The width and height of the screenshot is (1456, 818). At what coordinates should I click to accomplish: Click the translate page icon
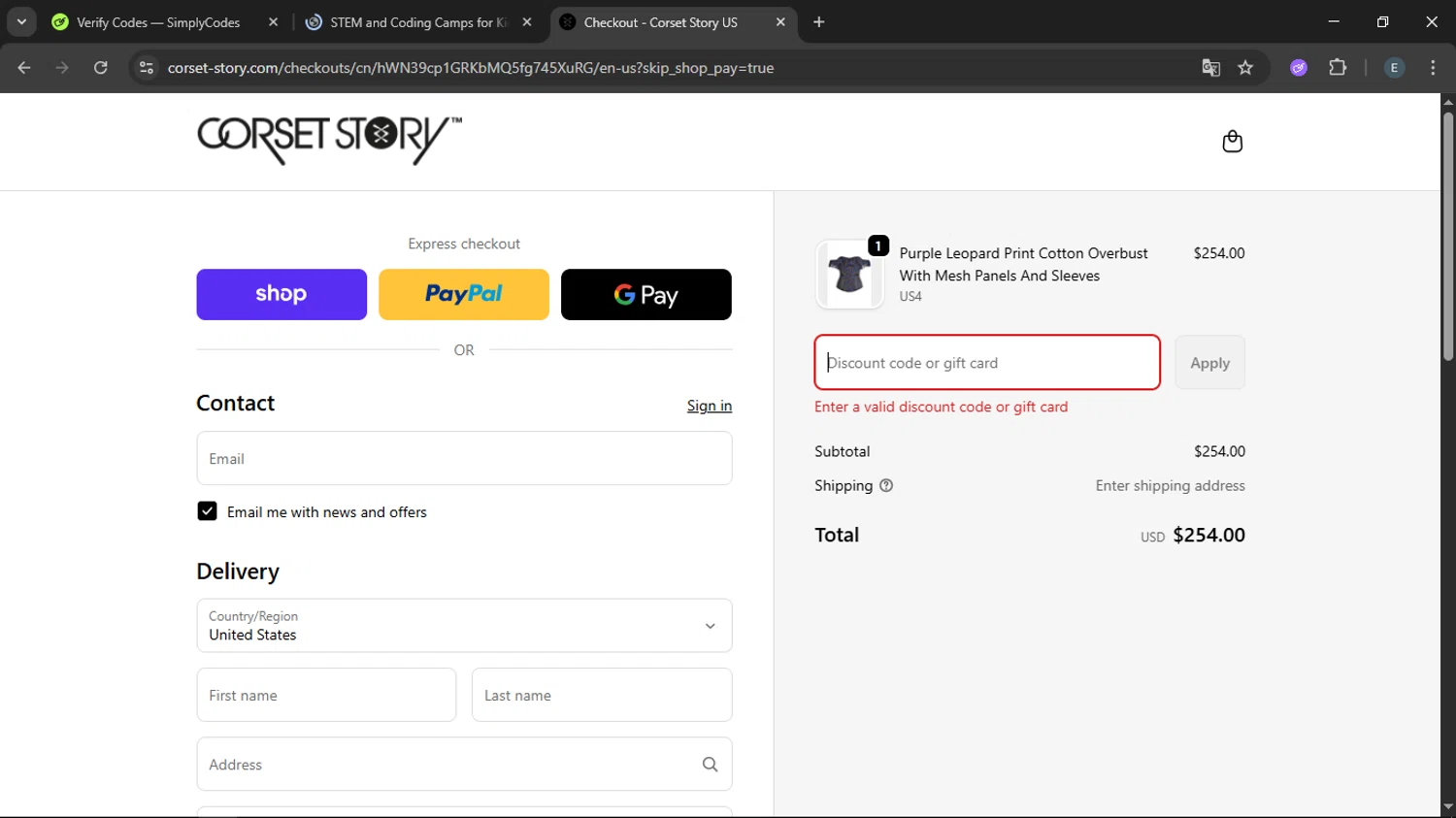point(1210,68)
